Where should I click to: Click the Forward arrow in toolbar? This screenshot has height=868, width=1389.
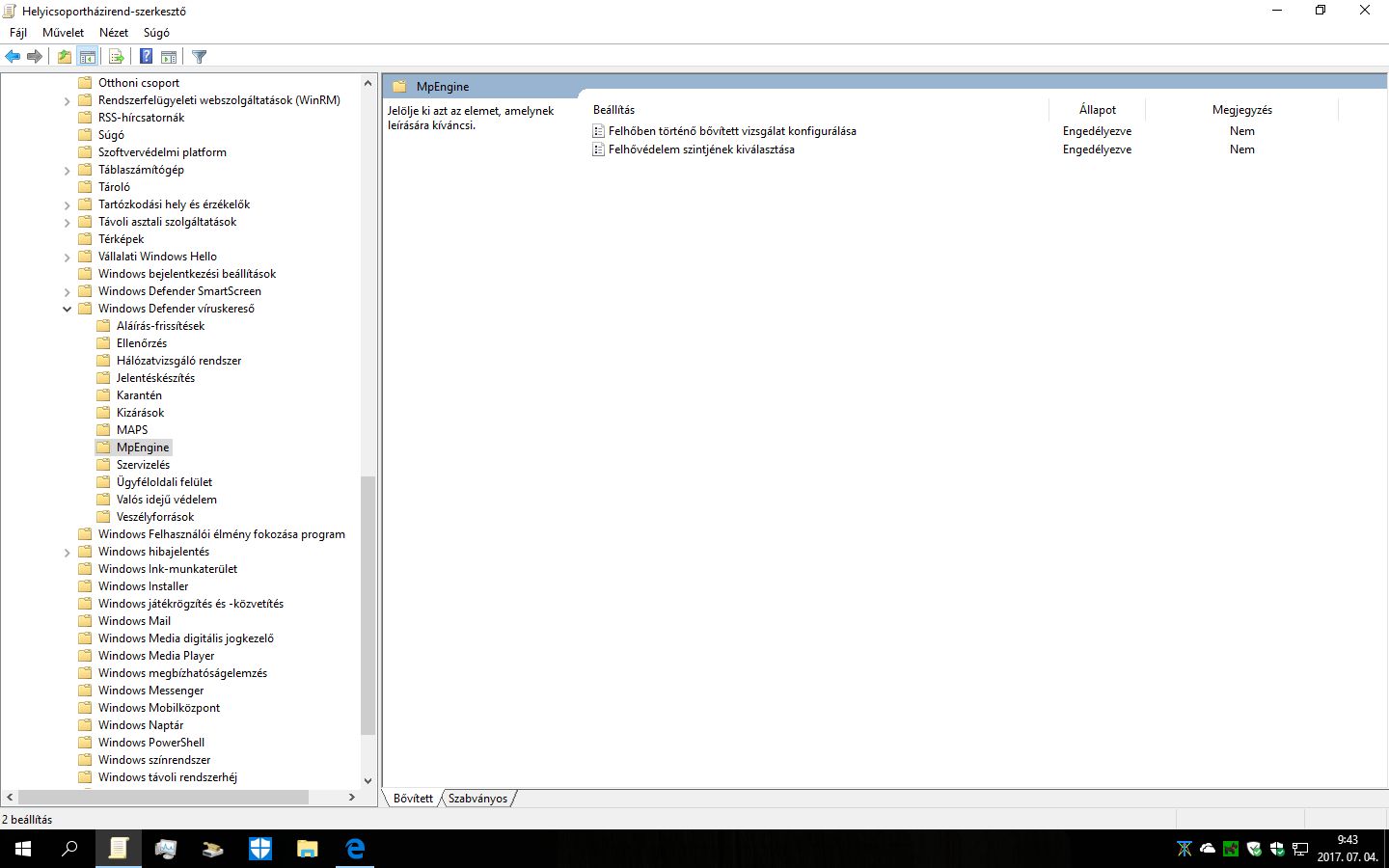coord(35,57)
